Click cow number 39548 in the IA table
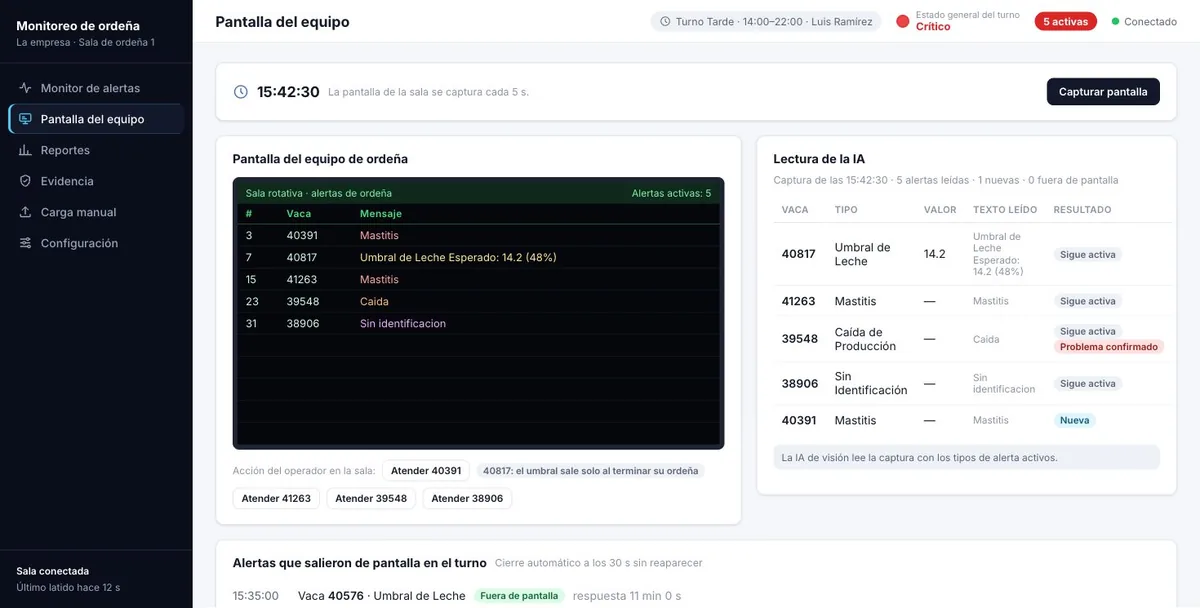This screenshot has height=608, width=1200. point(799,339)
